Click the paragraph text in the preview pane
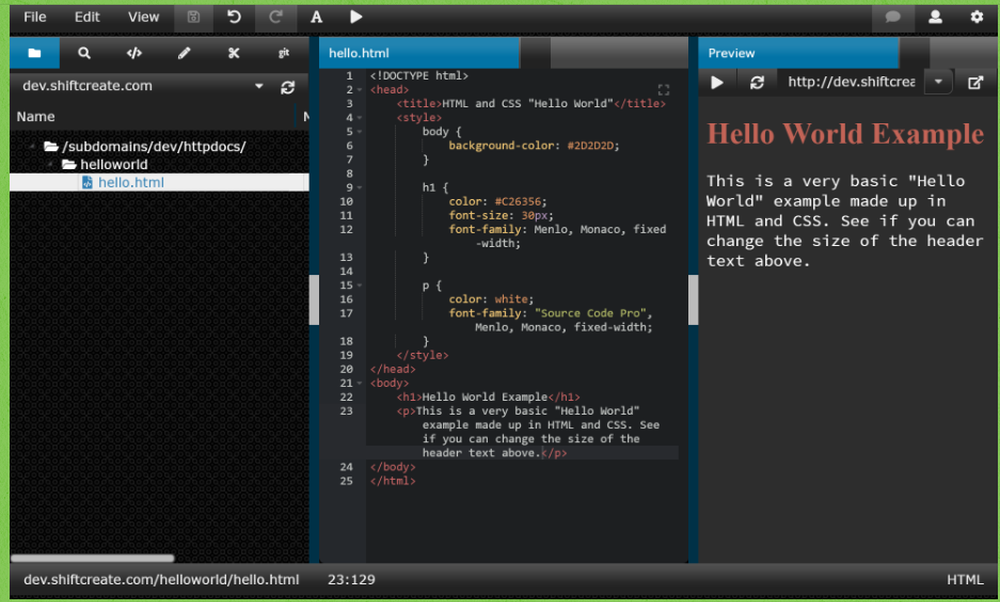 (844, 221)
